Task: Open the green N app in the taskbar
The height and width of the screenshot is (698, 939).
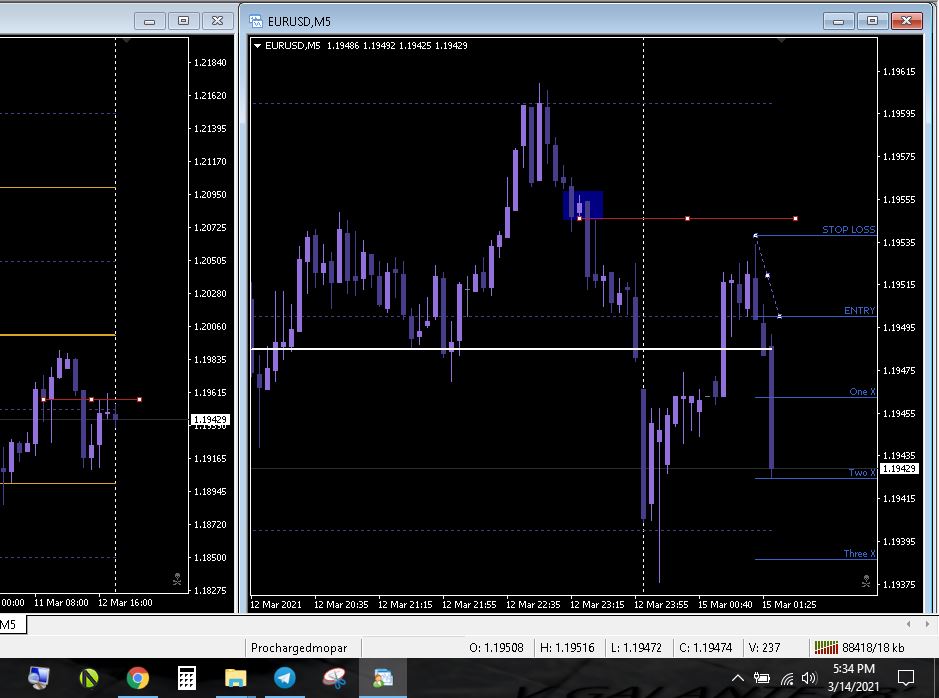Action: click(x=89, y=678)
